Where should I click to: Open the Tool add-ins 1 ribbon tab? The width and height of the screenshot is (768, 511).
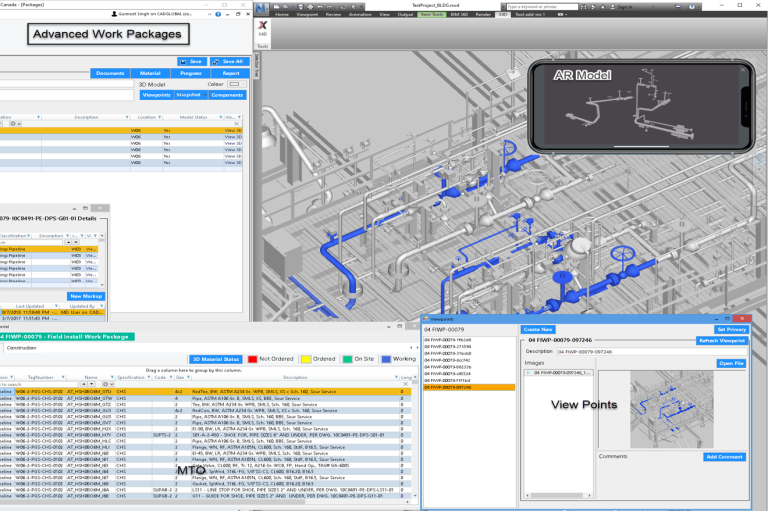(x=529, y=15)
